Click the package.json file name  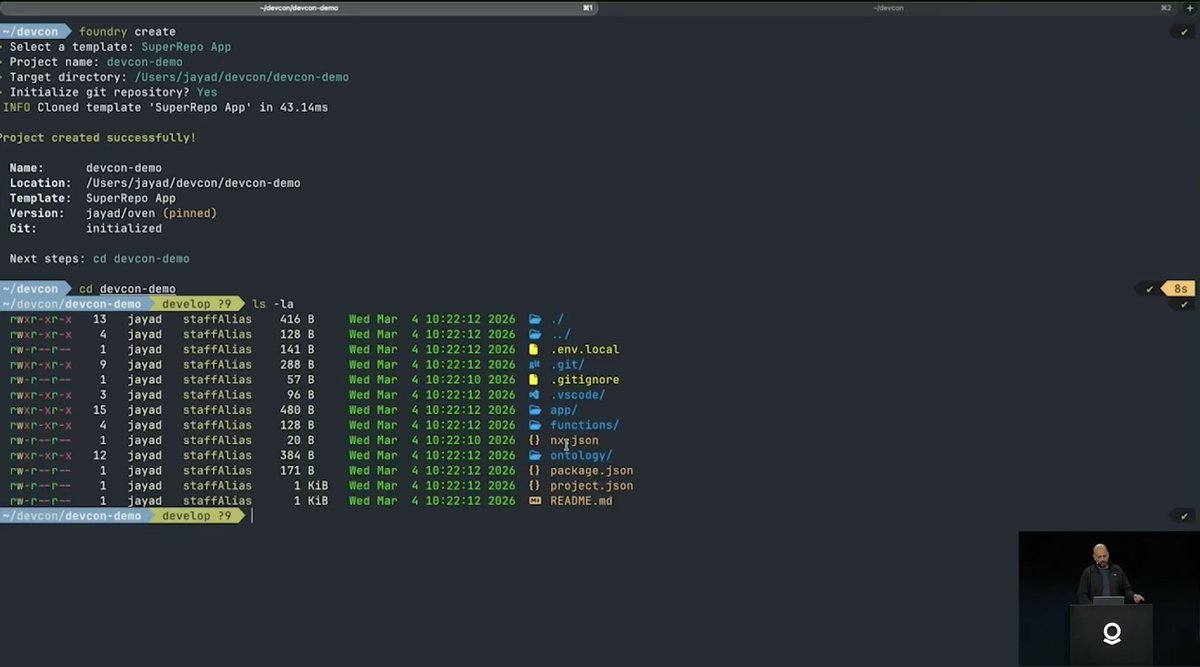click(592, 471)
